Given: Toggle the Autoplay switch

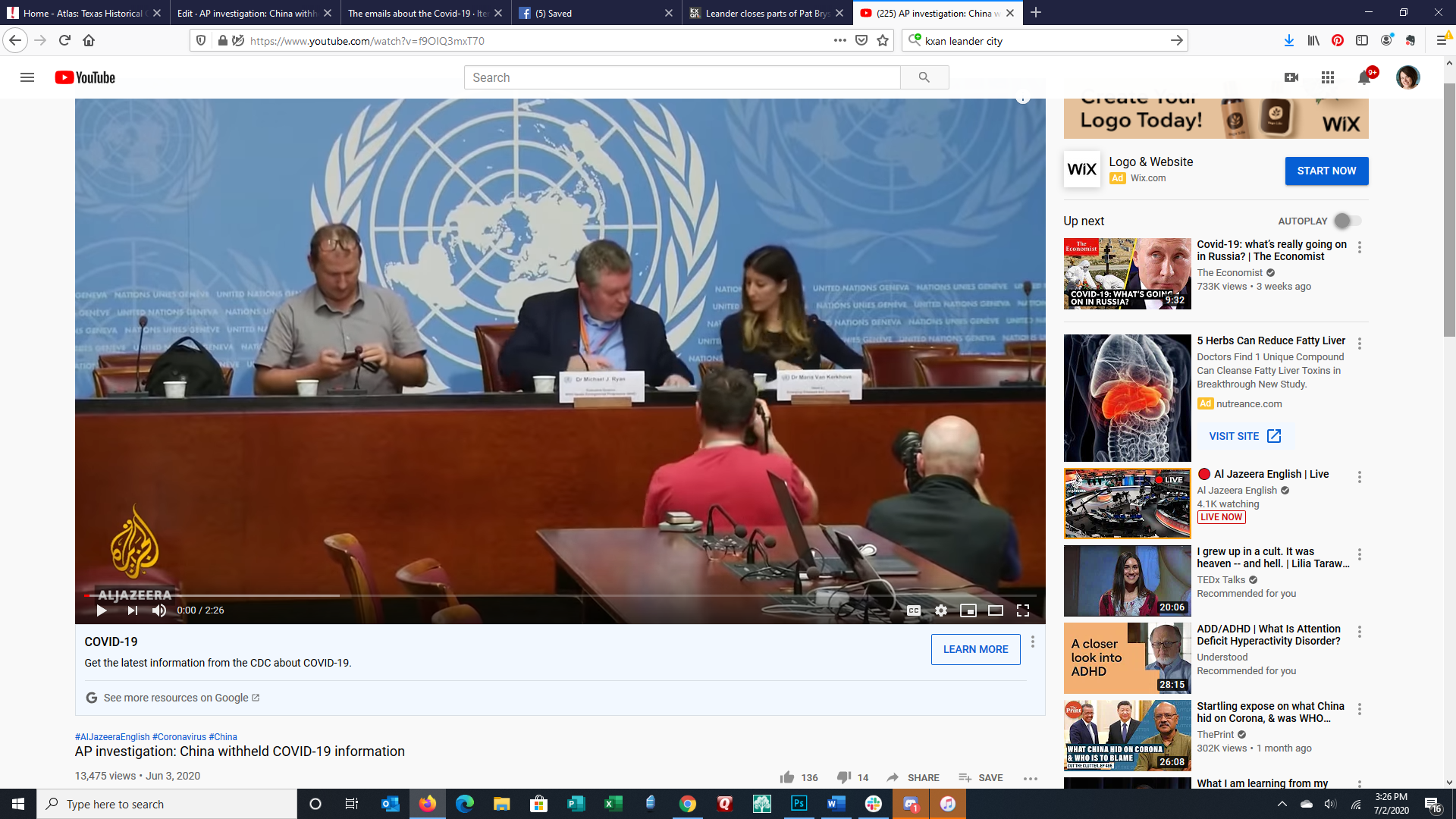Looking at the screenshot, I should 1348,221.
